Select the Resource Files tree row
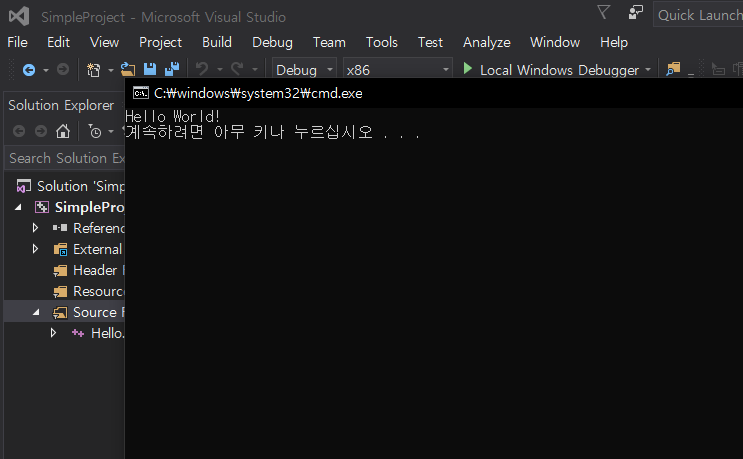This screenshot has height=459, width=743. coord(64,291)
